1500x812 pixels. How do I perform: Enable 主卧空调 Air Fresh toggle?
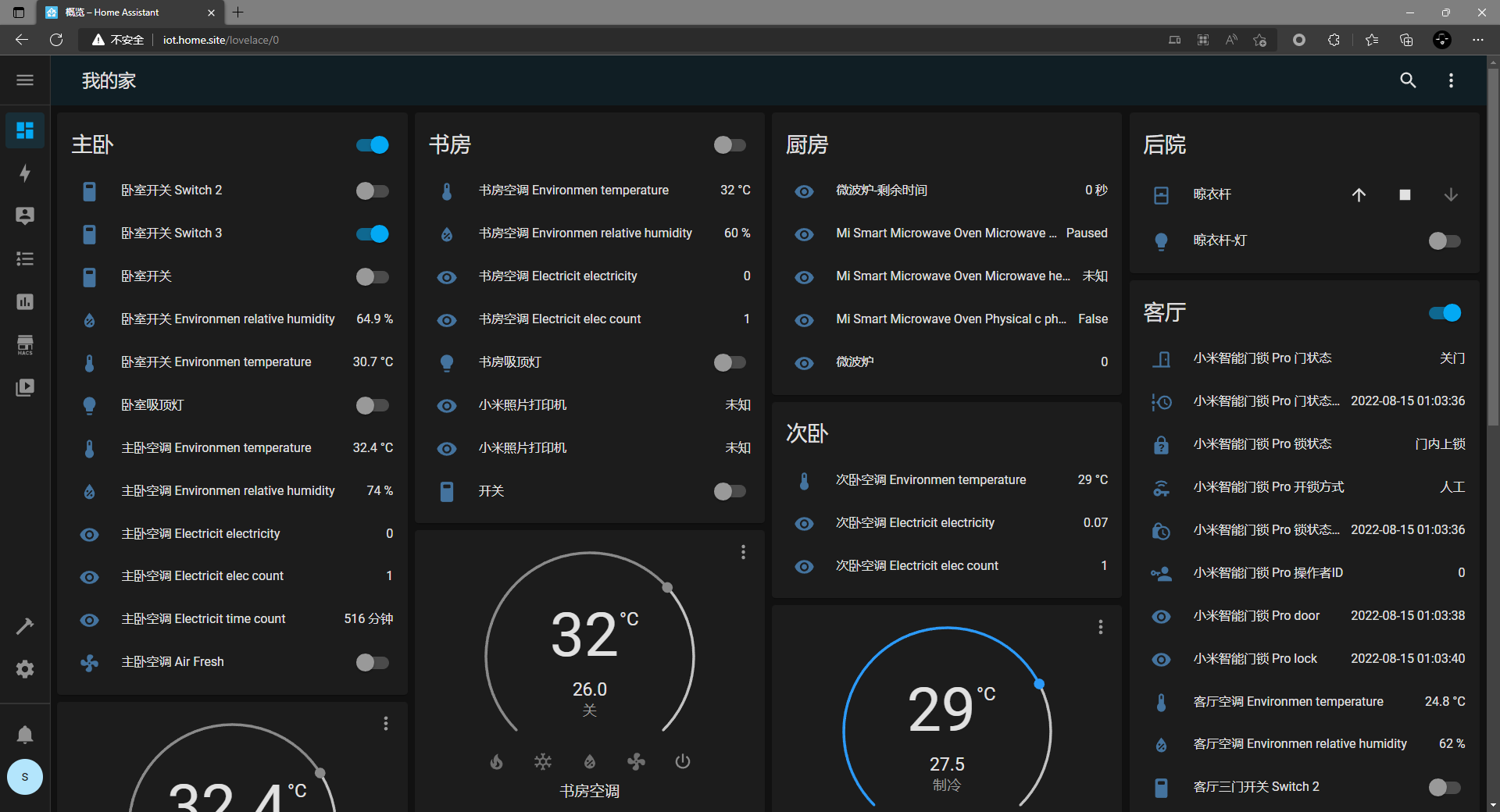point(373,663)
